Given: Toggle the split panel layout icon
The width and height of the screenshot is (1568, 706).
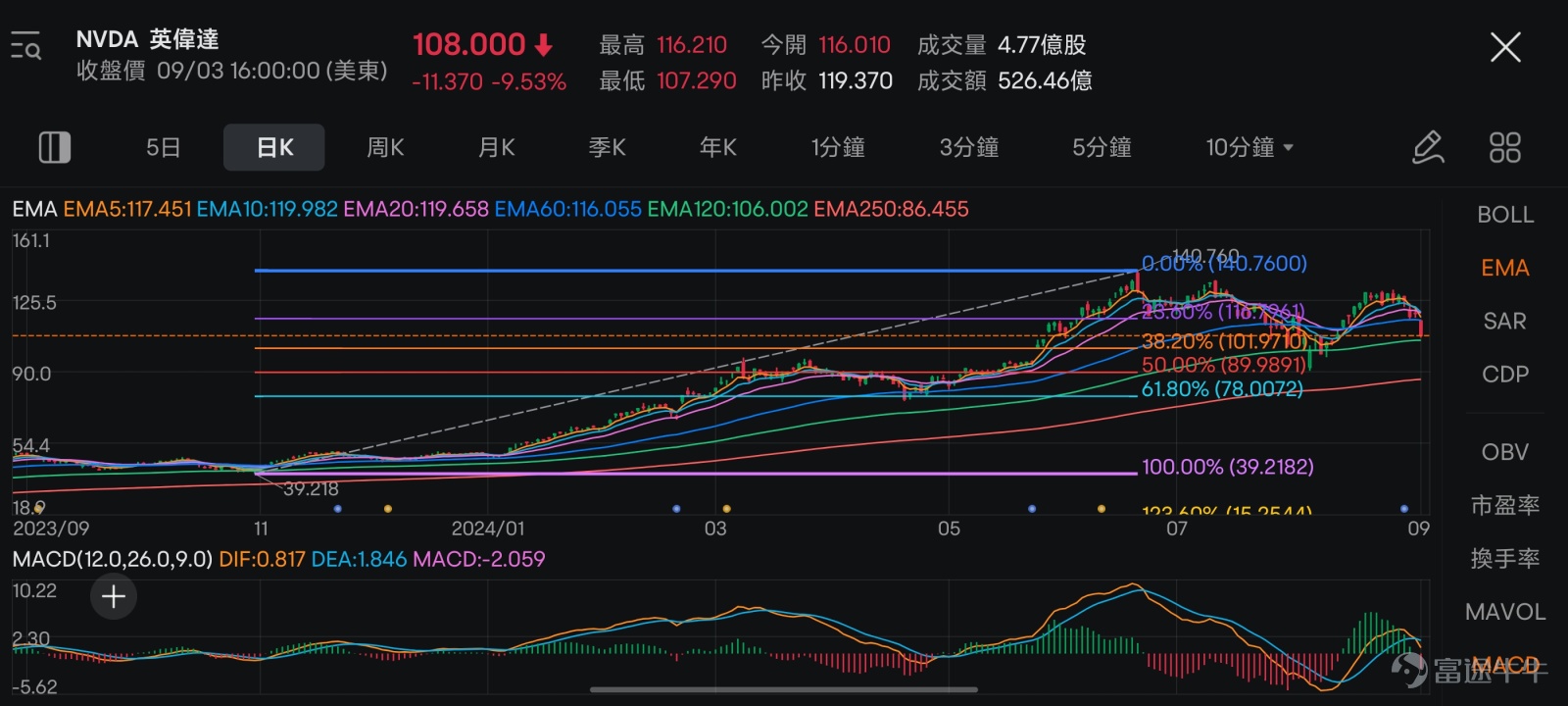Looking at the screenshot, I should tap(54, 147).
